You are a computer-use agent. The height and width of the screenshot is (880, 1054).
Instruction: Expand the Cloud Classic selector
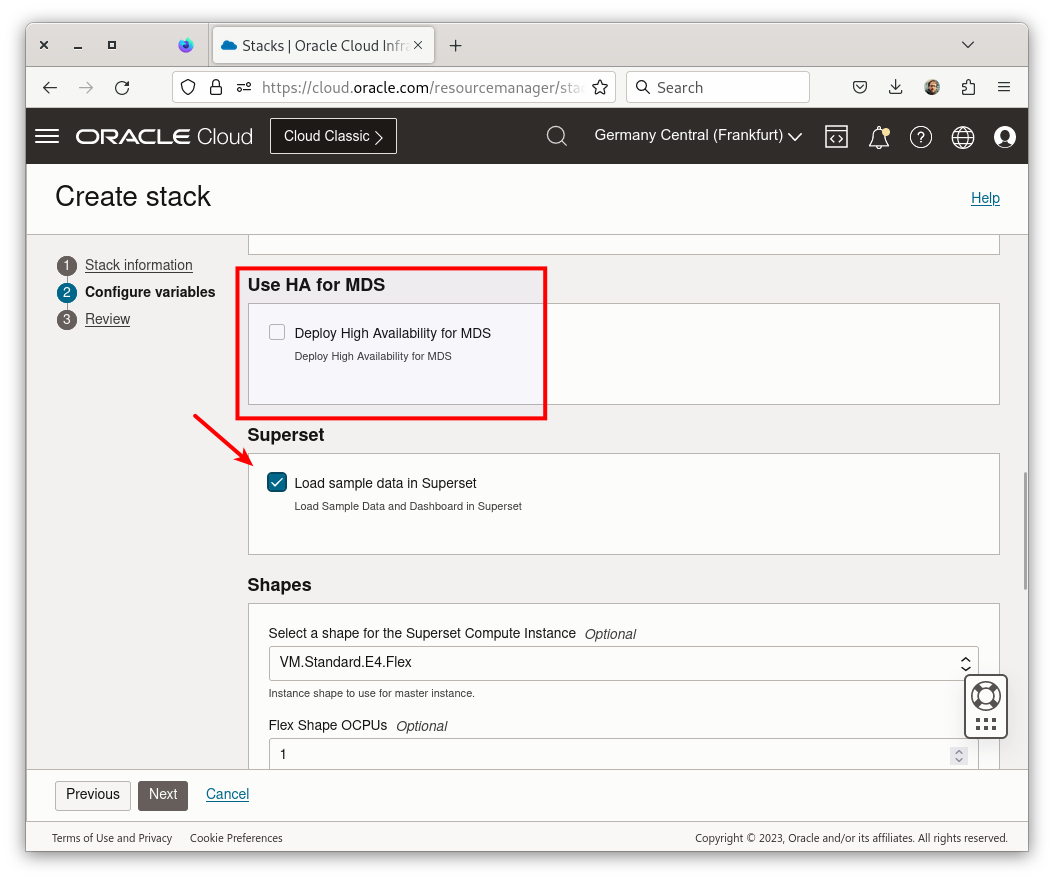click(x=333, y=135)
